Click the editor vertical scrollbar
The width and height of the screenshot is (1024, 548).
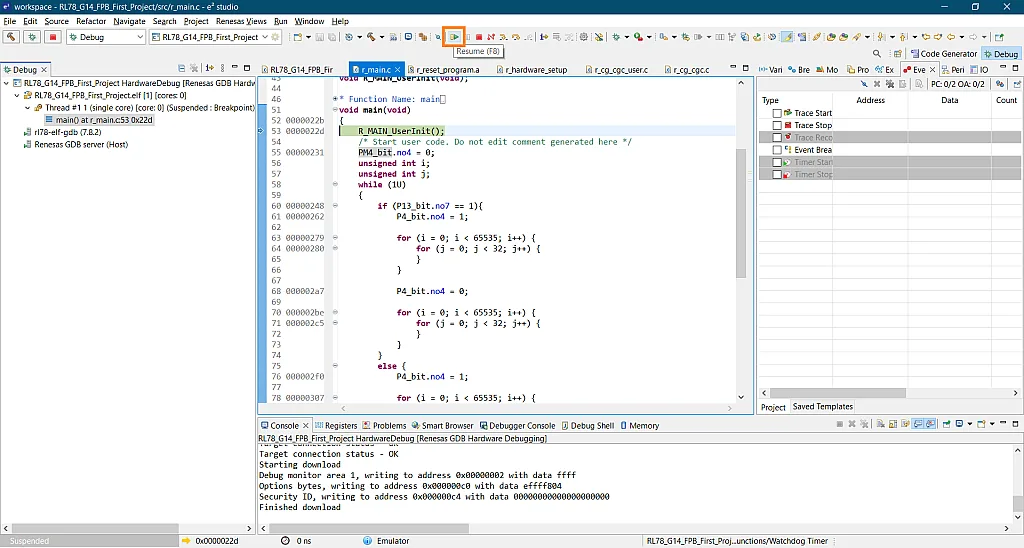[741, 215]
